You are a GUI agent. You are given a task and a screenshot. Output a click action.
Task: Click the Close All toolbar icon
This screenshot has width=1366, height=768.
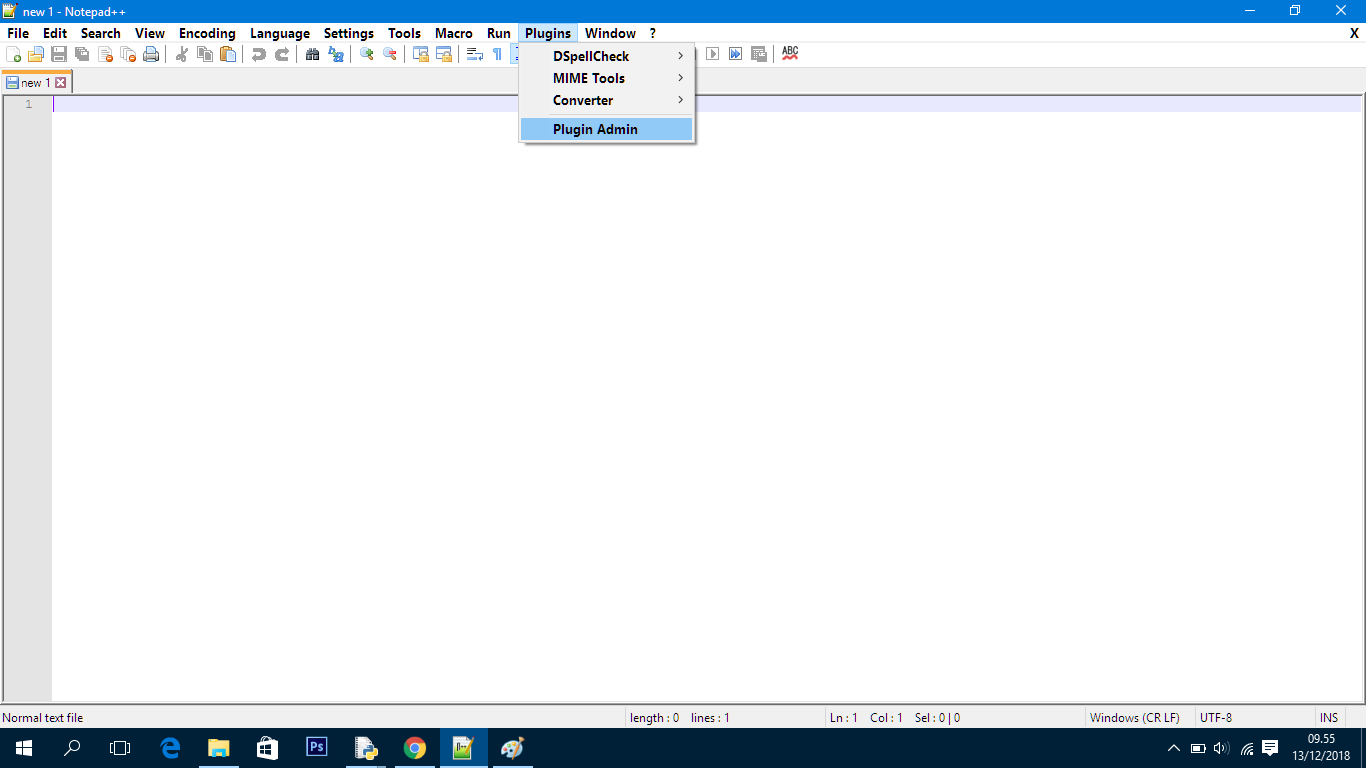tap(128, 54)
